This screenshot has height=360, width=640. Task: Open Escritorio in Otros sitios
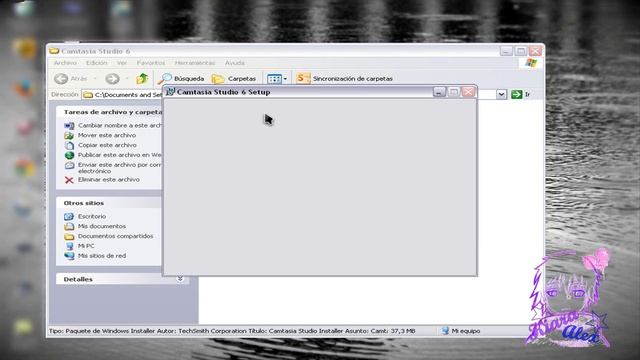[92, 216]
